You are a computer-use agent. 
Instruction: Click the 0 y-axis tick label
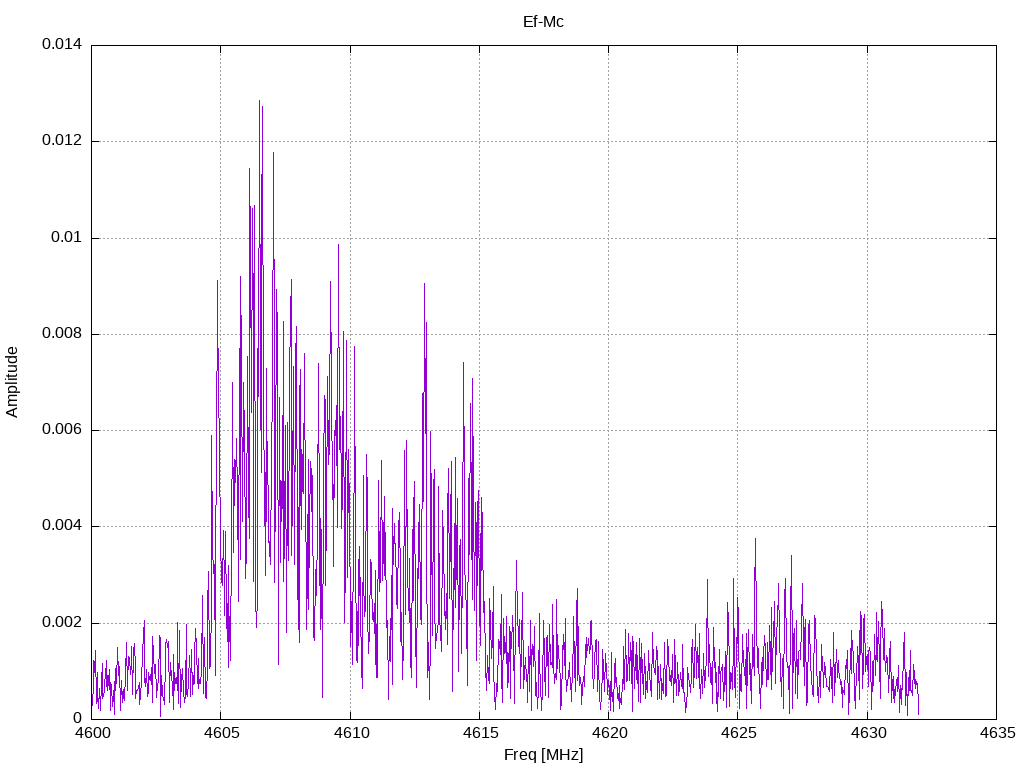coord(77,718)
